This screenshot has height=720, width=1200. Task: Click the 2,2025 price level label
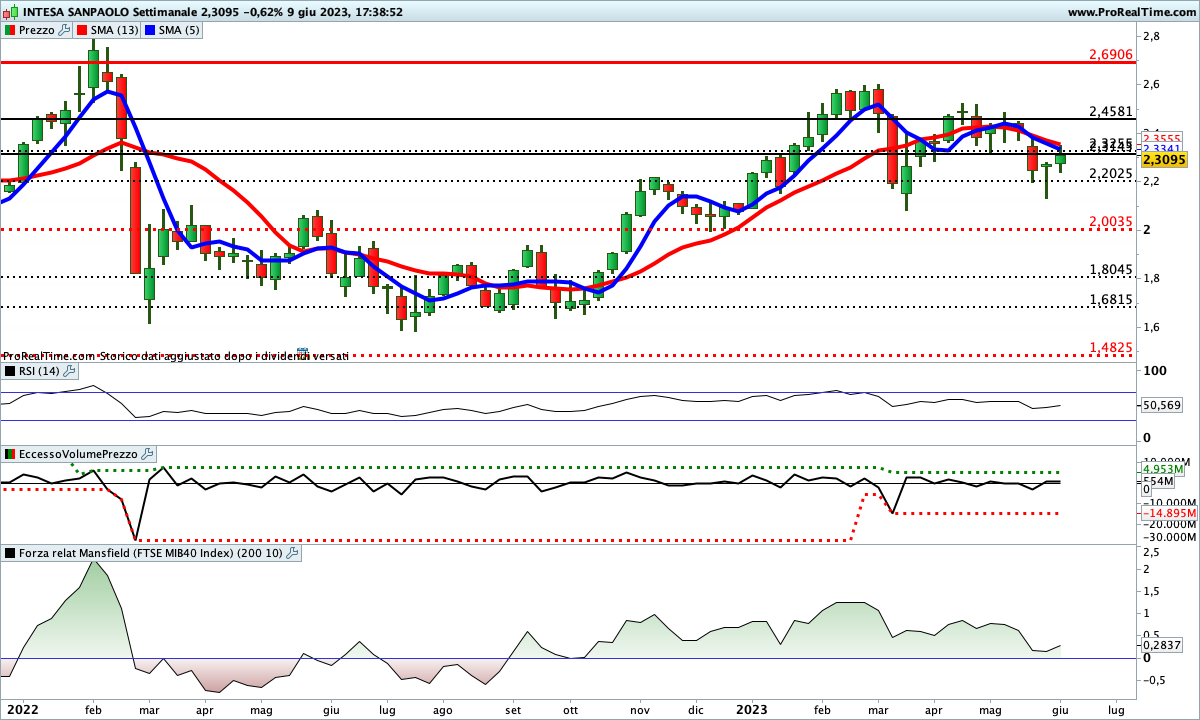tap(1109, 173)
